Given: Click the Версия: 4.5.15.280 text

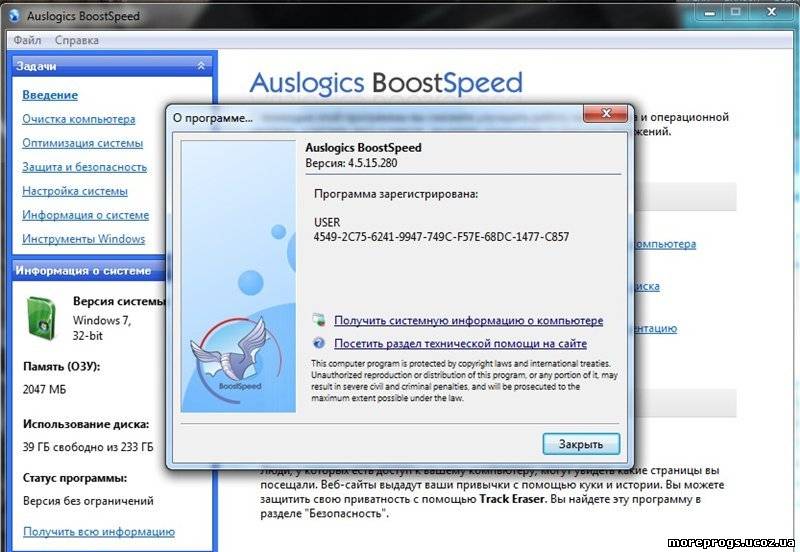Looking at the screenshot, I should (351, 163).
